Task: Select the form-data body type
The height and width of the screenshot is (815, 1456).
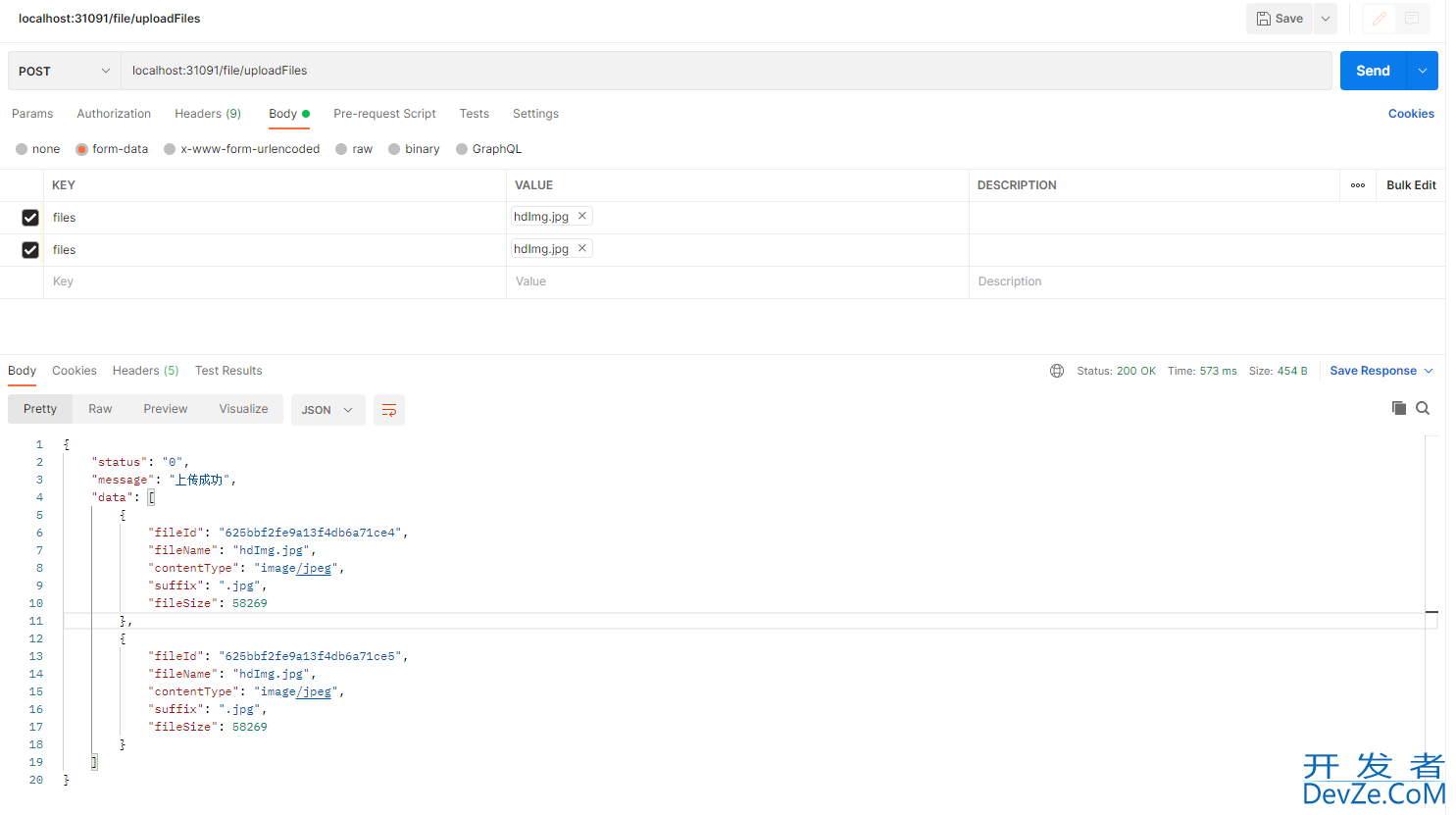Action: tap(112, 149)
